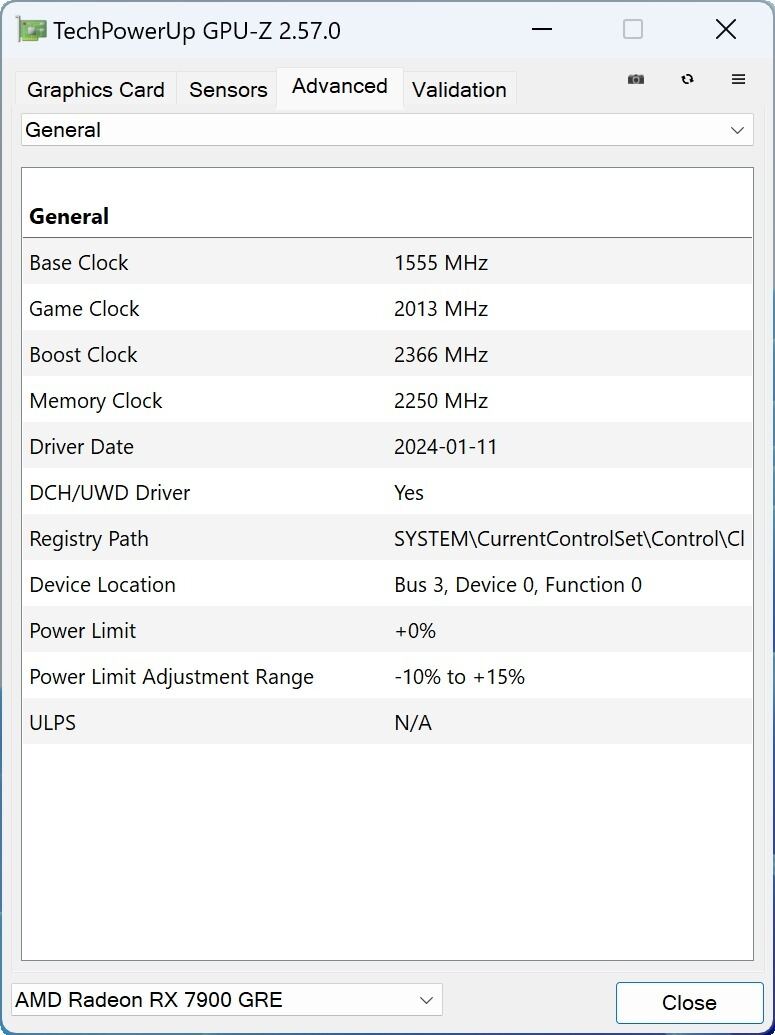775x1035 pixels.
Task: Click the GPU-Z title bar app icon
Action: click(x=31, y=30)
